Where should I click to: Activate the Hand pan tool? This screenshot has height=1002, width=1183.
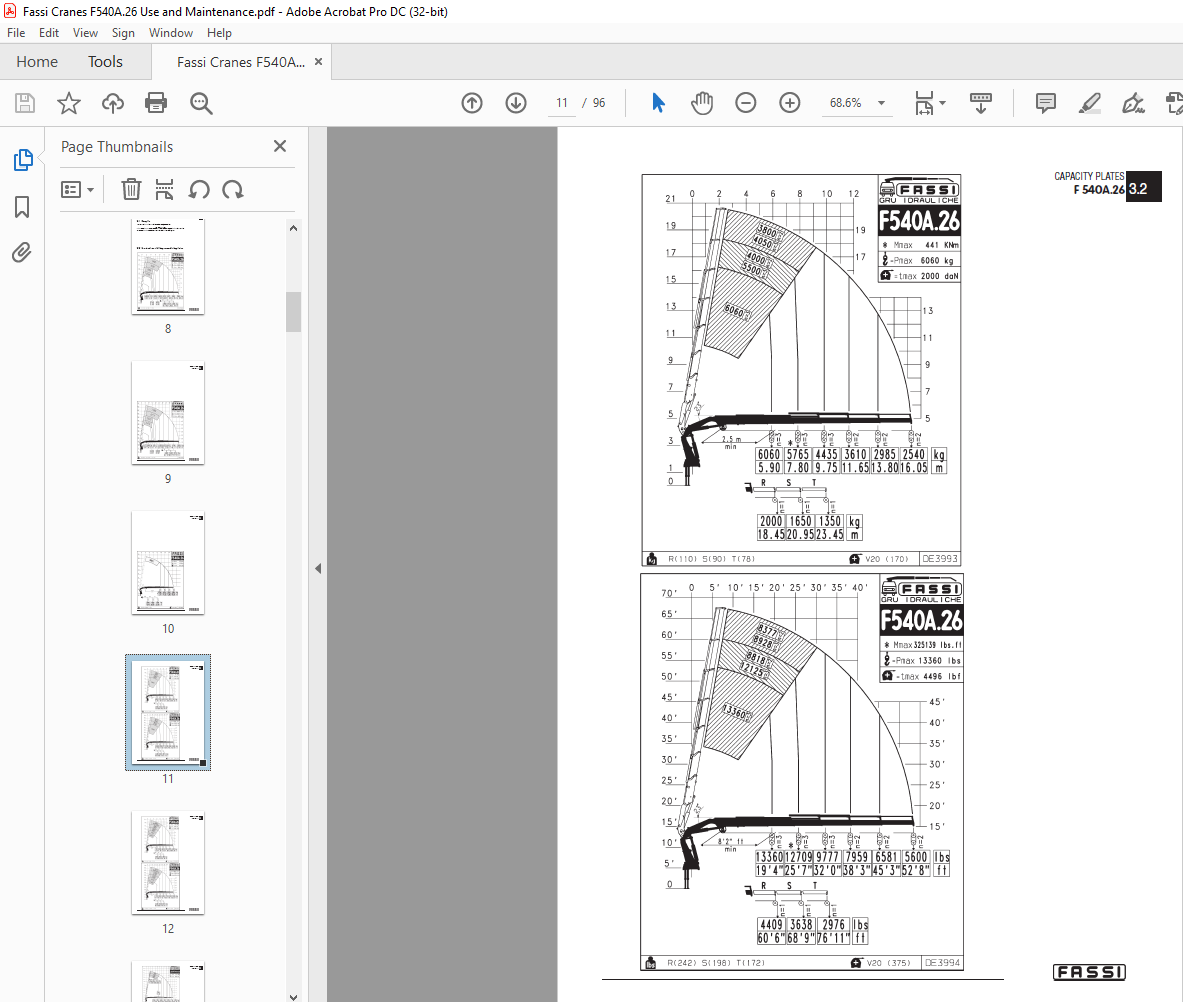click(x=702, y=103)
